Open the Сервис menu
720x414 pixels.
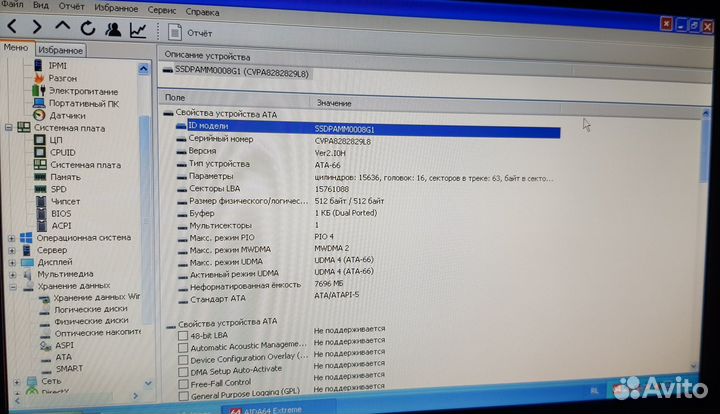pyautogui.click(x=162, y=10)
